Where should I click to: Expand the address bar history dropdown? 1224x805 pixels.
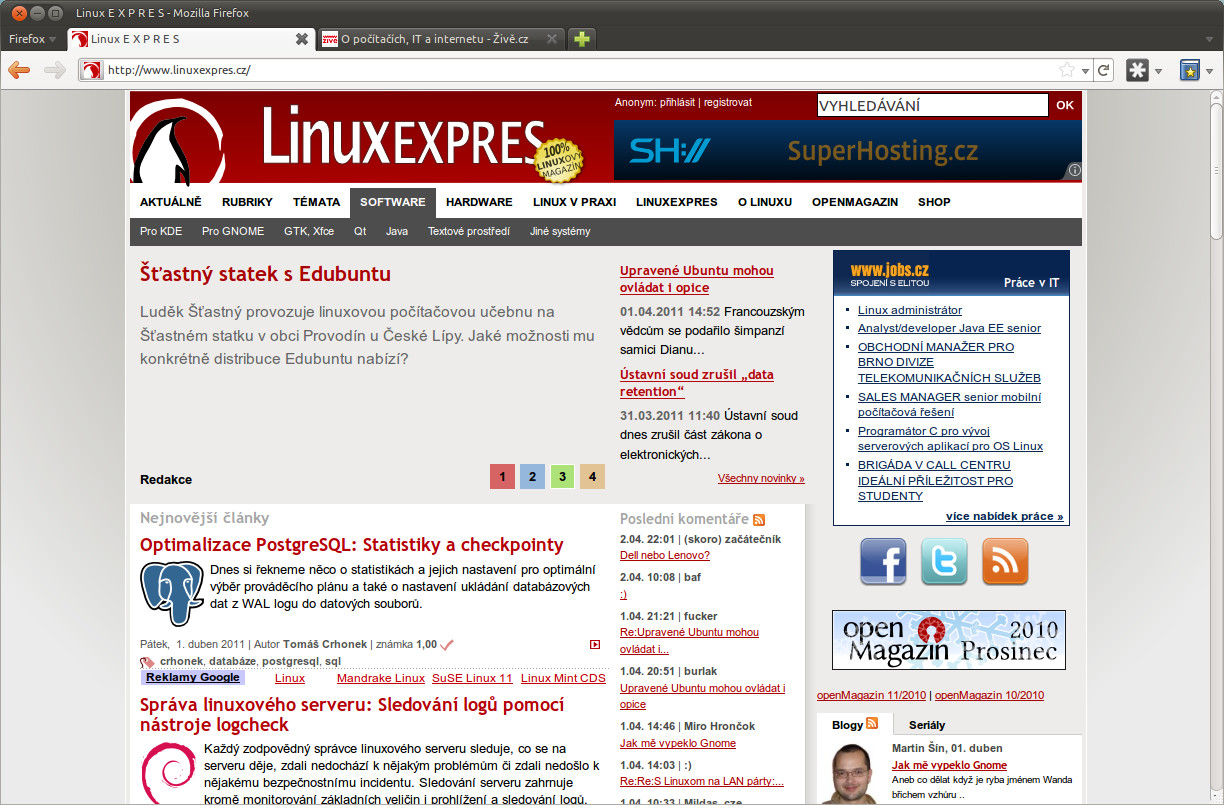1085,70
